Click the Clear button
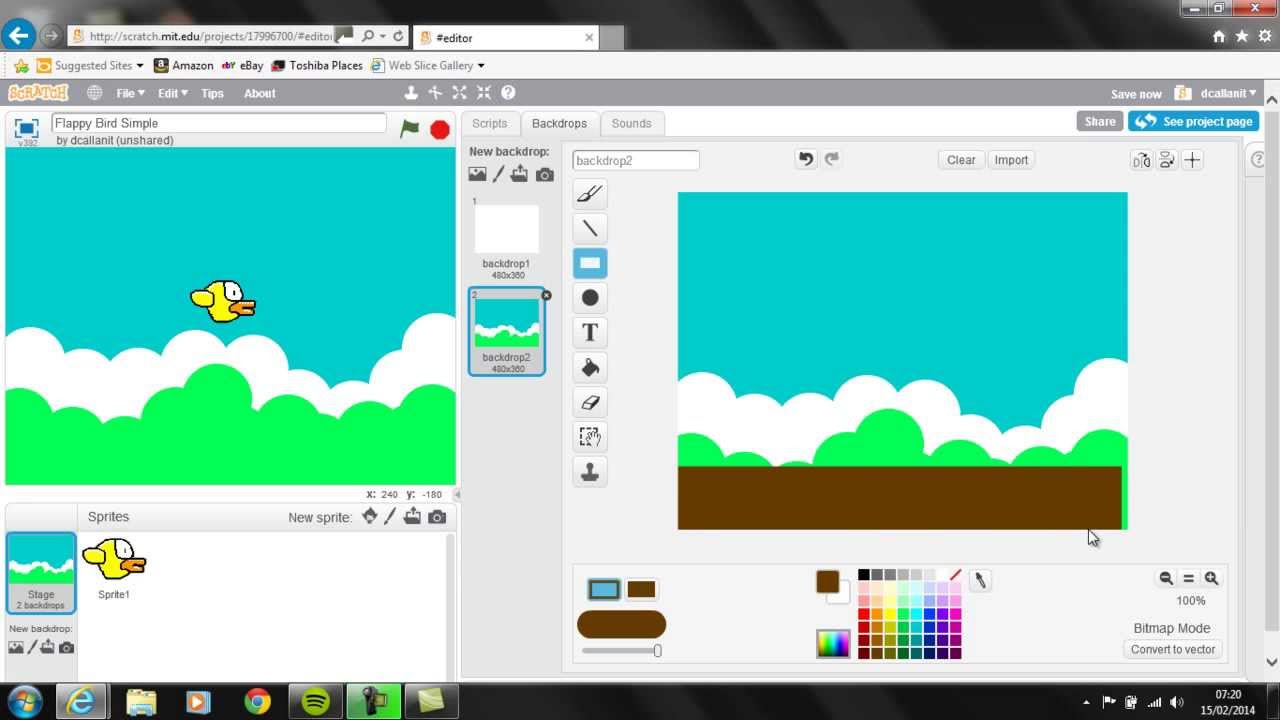This screenshot has width=1280, height=720. (x=961, y=160)
